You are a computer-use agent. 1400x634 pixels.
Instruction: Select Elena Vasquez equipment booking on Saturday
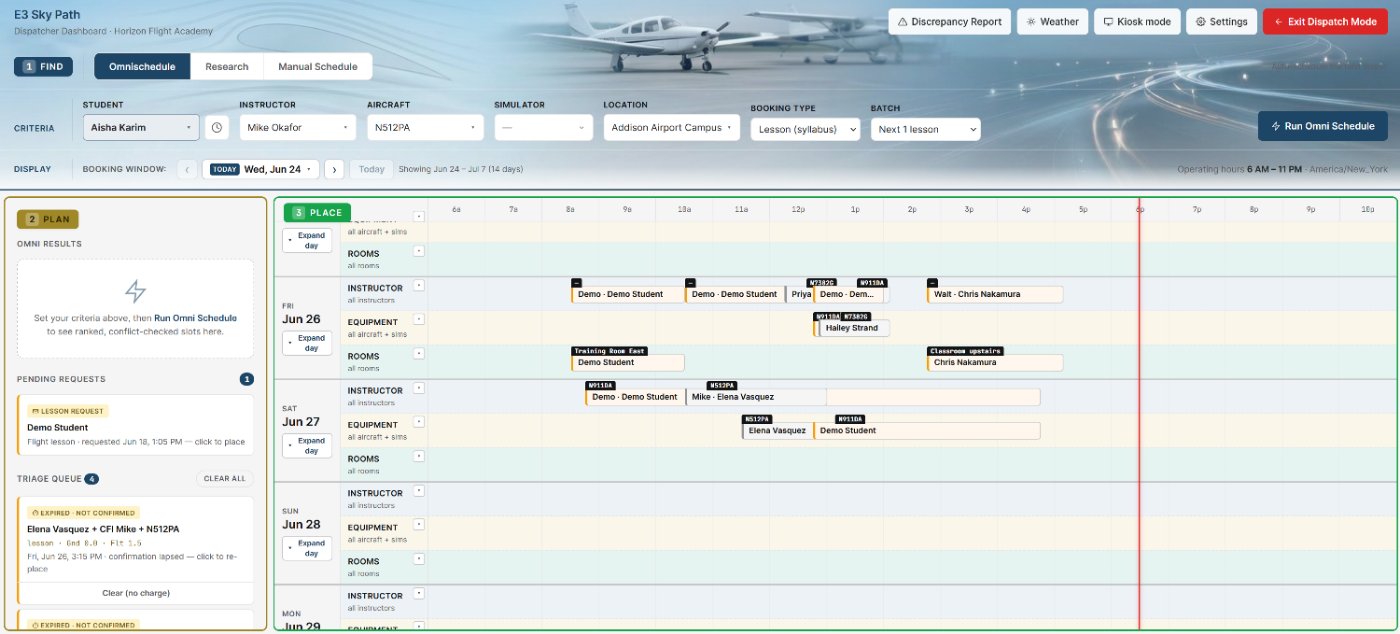(x=777, y=431)
